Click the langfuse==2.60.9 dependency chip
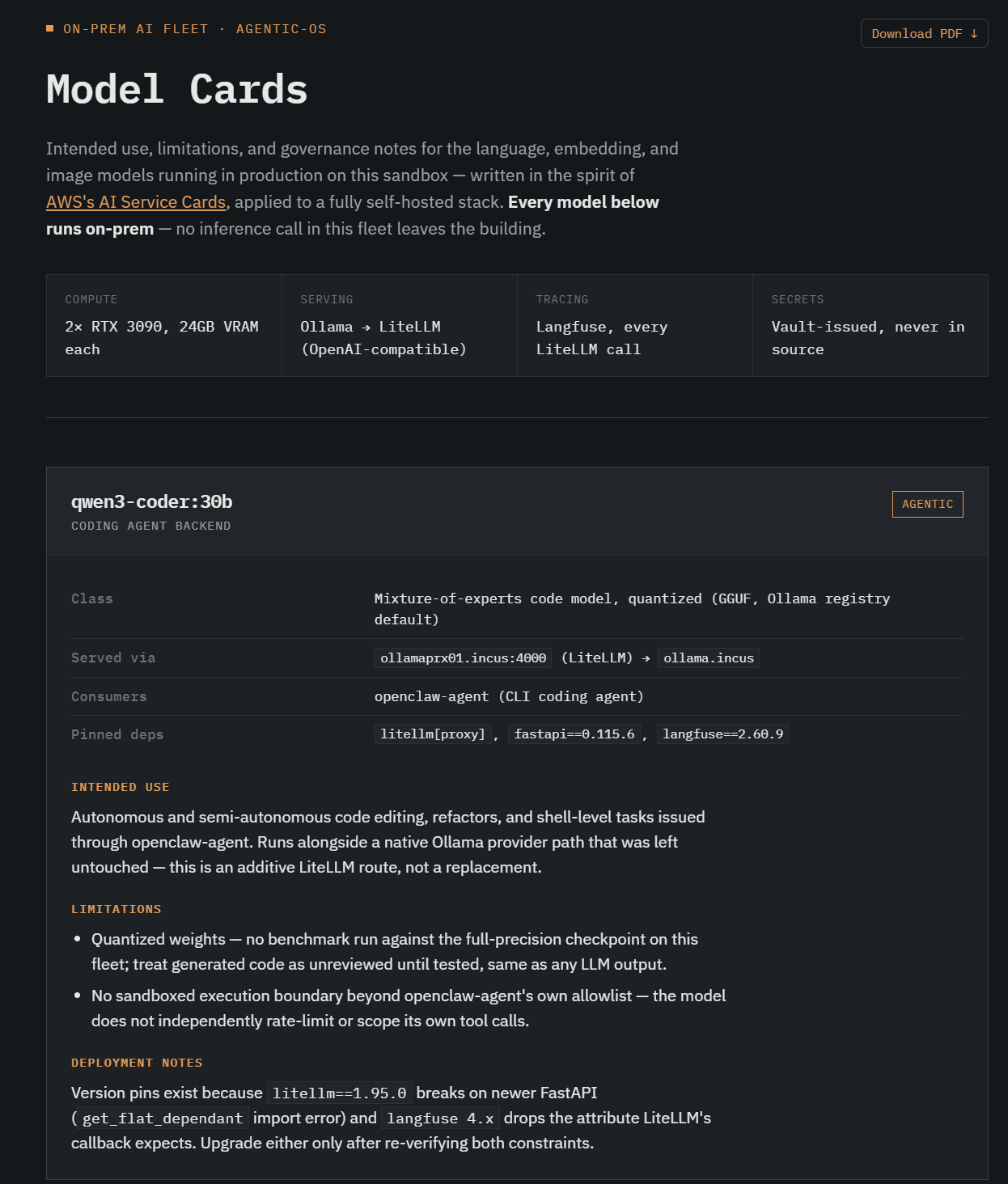The height and width of the screenshot is (1184, 1008). (x=723, y=734)
